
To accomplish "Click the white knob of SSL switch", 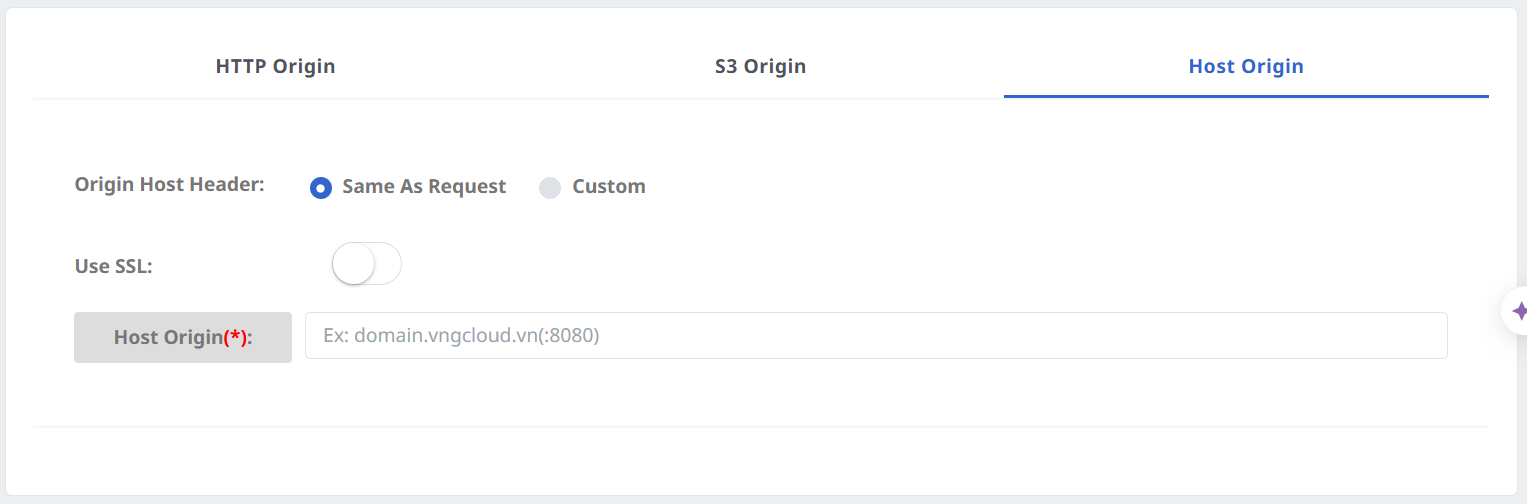I will click(x=354, y=264).
